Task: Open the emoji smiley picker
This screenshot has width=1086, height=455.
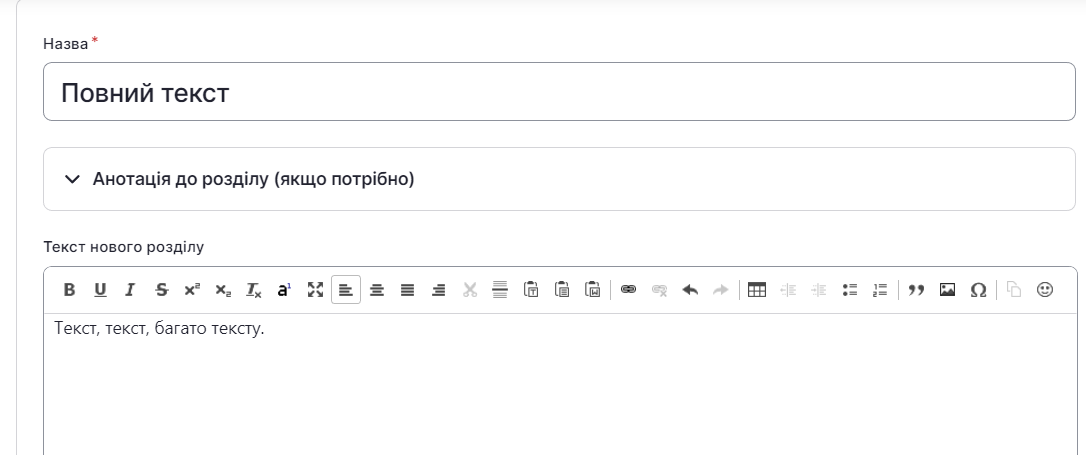Action: [1044, 289]
